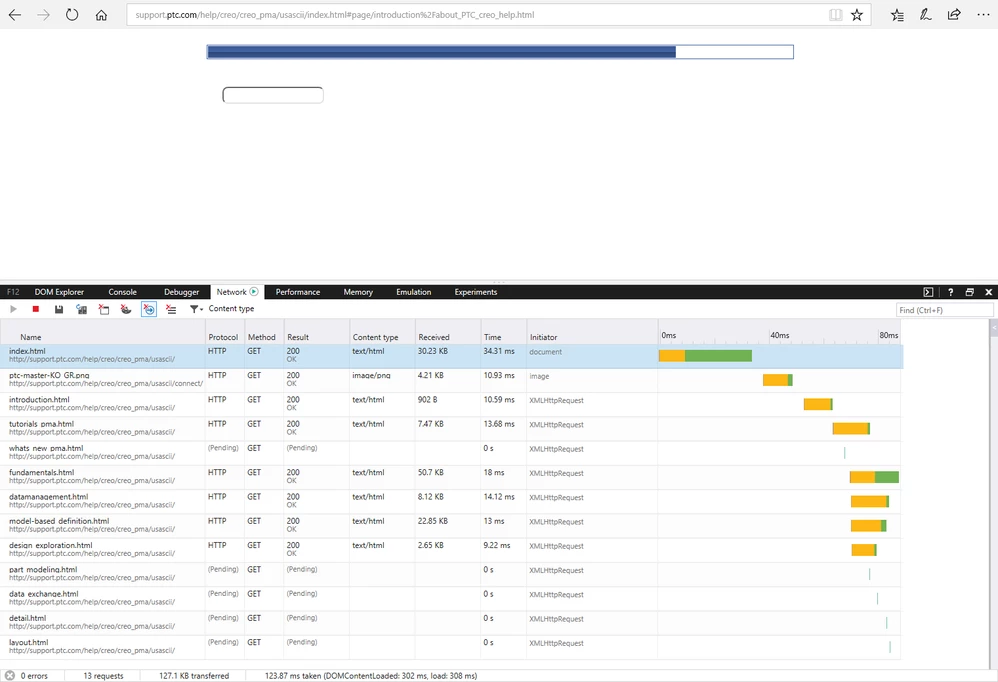Select layout.html pending request

coord(451,646)
